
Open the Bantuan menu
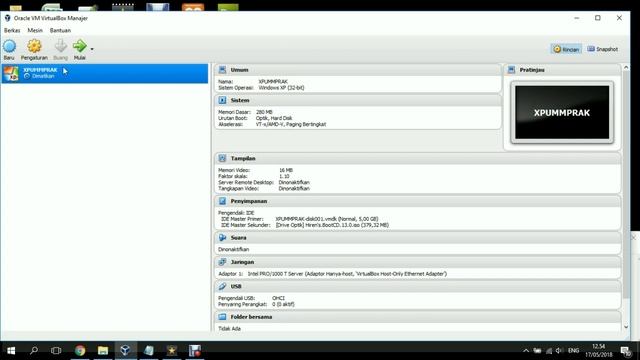60,30
